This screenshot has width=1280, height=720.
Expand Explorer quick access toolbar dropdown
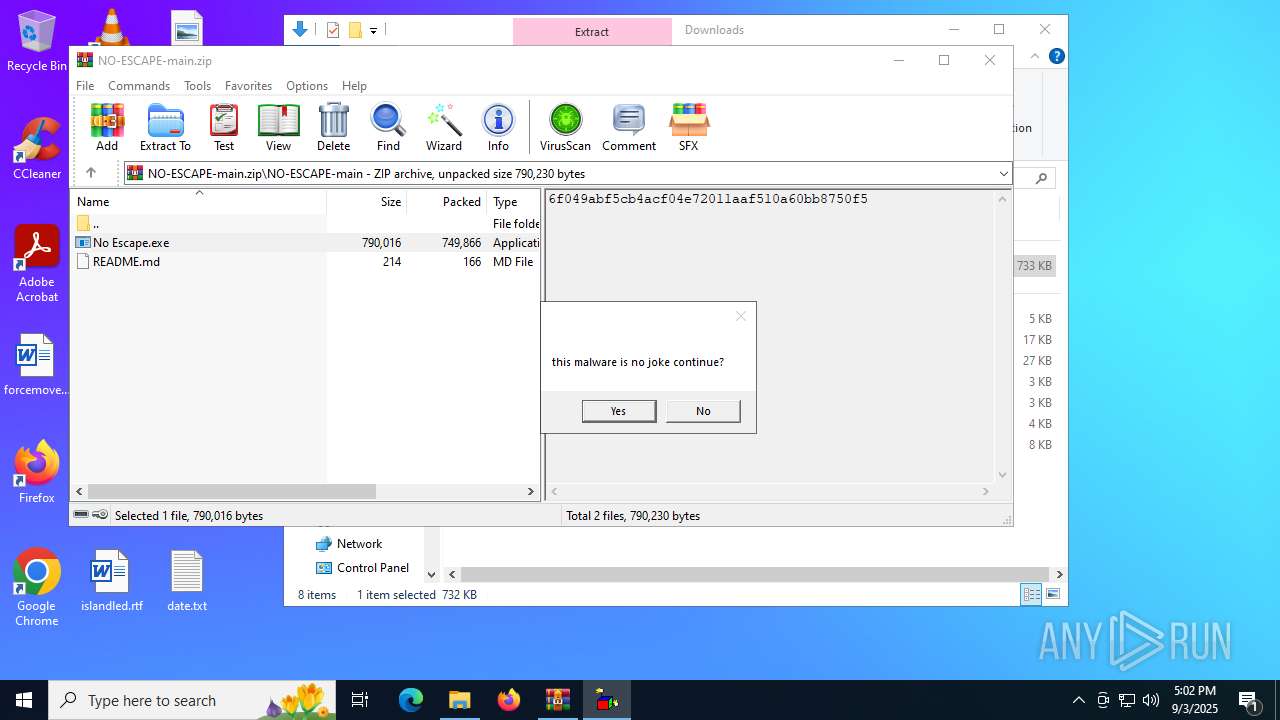point(373,31)
